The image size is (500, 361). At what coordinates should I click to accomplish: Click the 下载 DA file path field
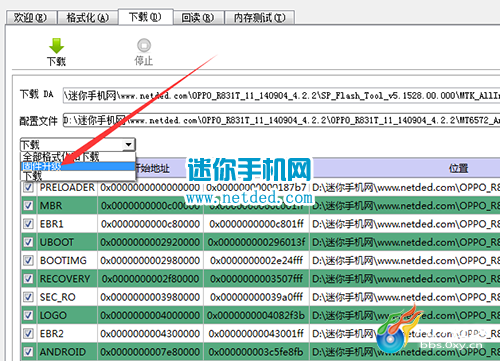coord(282,96)
